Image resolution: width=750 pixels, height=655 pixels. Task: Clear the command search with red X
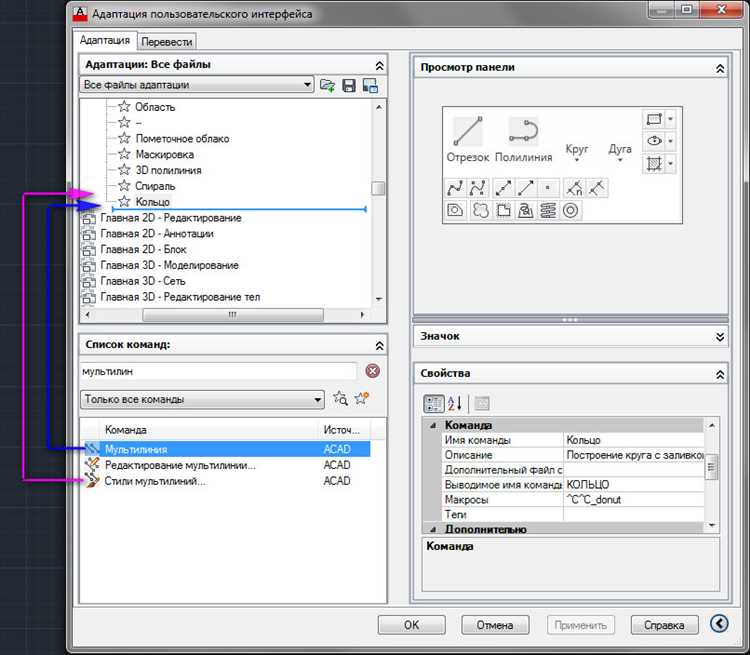click(373, 371)
